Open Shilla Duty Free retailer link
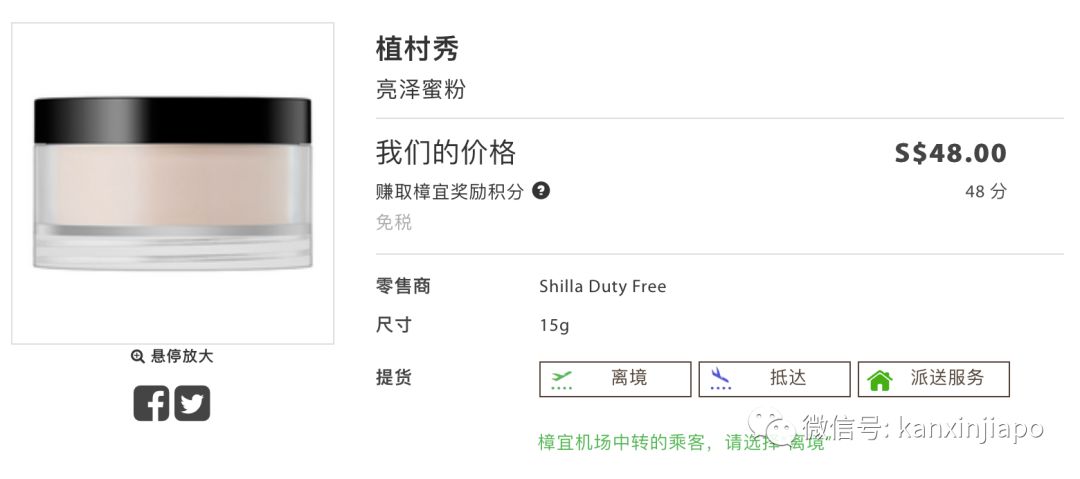Image resolution: width=1080 pixels, height=479 pixels. coord(602,287)
